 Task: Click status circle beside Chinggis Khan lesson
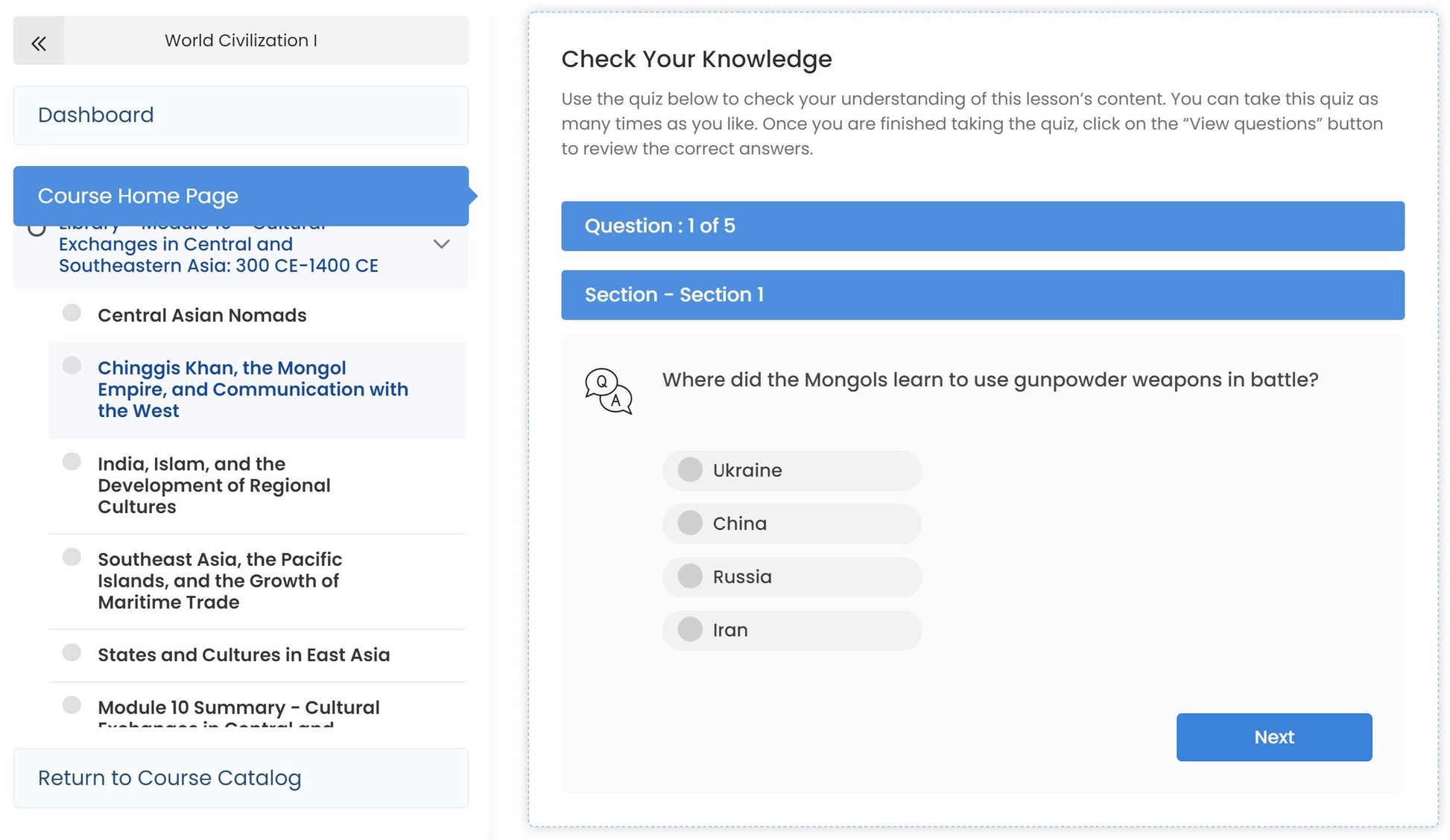[x=72, y=366]
